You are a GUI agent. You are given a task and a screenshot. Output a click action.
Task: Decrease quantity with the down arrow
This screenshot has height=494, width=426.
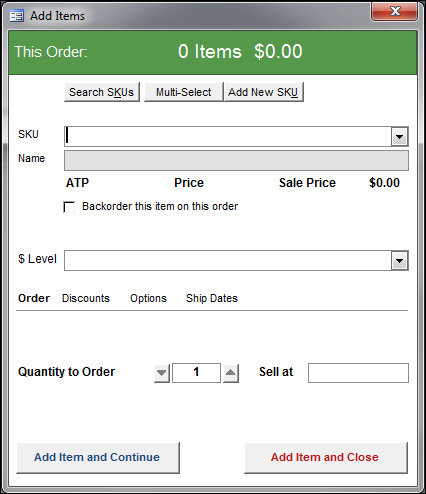[x=162, y=373]
